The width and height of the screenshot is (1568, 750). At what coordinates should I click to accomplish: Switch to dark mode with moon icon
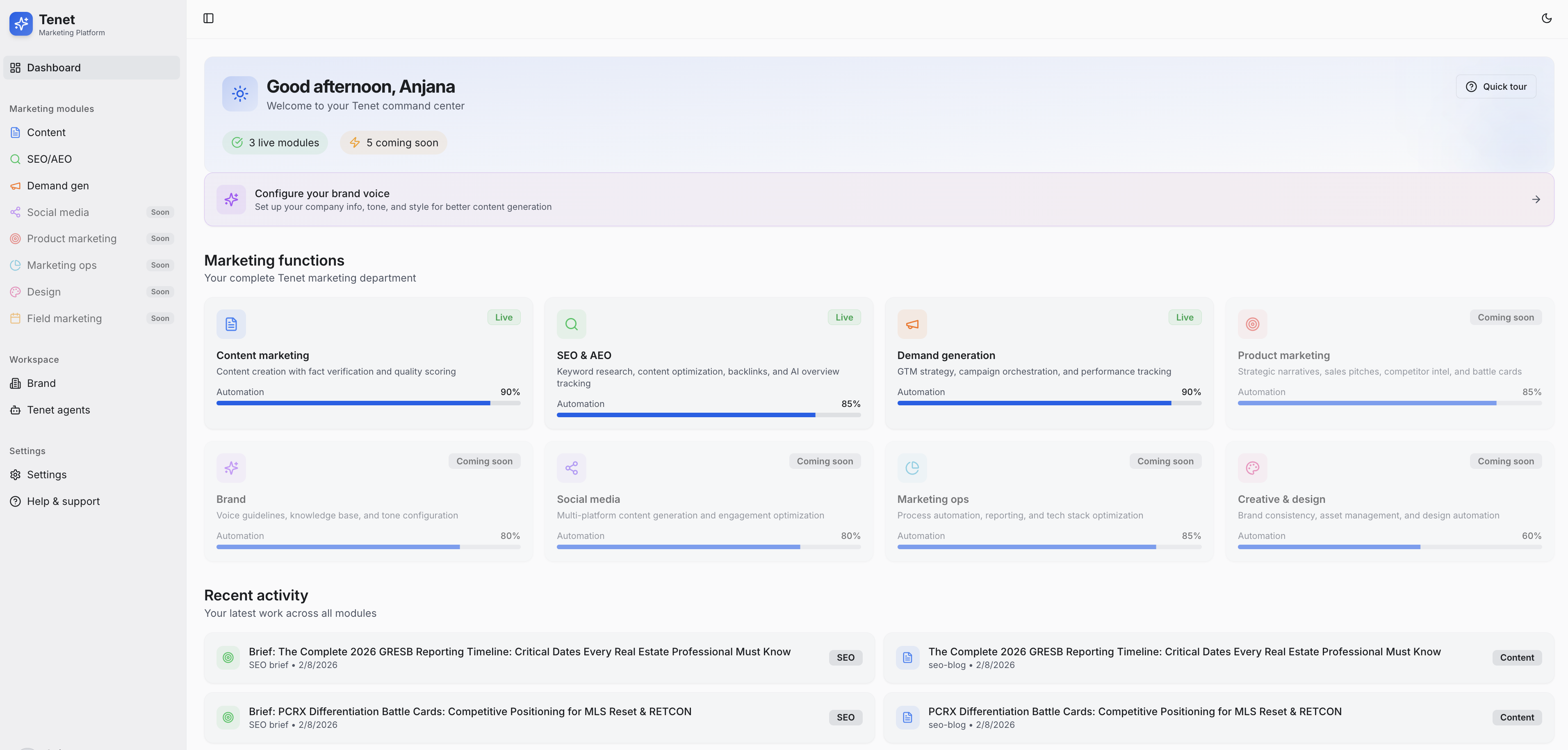click(1546, 18)
